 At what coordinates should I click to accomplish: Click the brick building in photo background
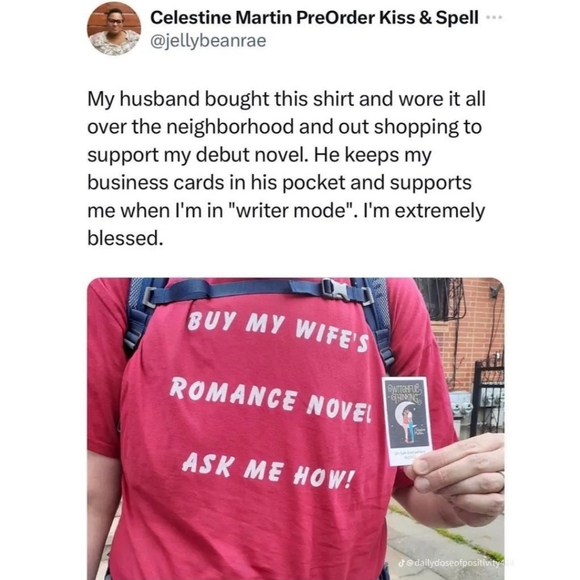click(466, 333)
